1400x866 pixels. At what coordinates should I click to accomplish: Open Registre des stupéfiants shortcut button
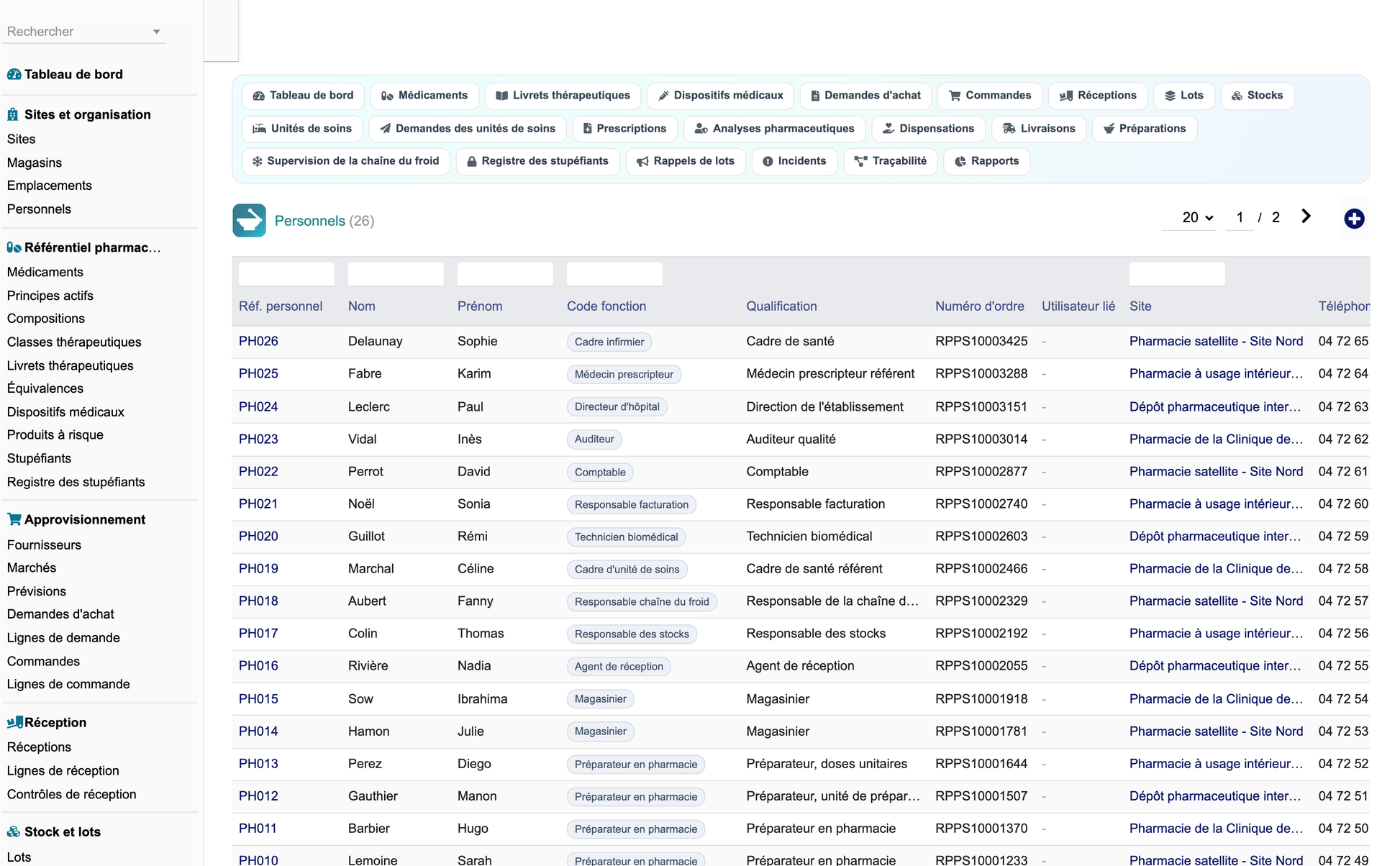click(x=538, y=161)
